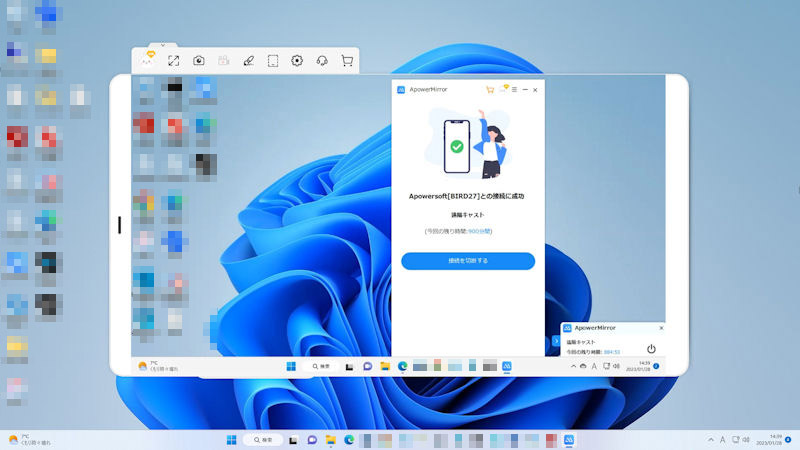Click the VIP badge icon in ApowerMirror title bar
Viewport: 800px width, 450px height.
pyautogui.click(x=504, y=89)
